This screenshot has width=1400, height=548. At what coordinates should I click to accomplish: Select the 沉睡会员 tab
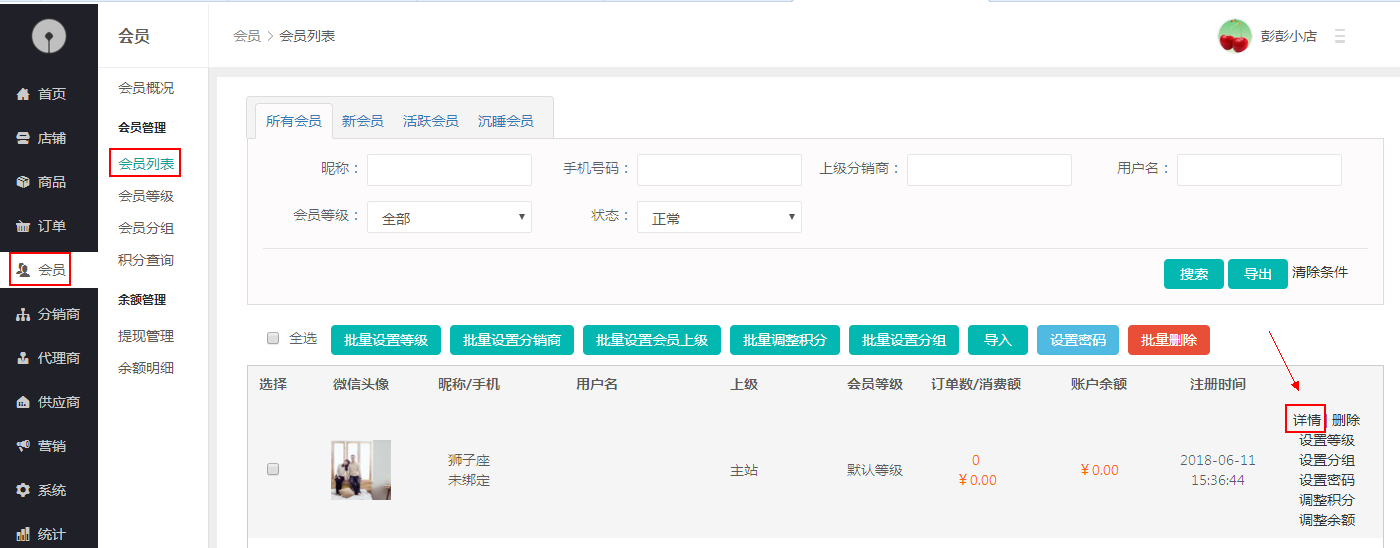[505, 121]
